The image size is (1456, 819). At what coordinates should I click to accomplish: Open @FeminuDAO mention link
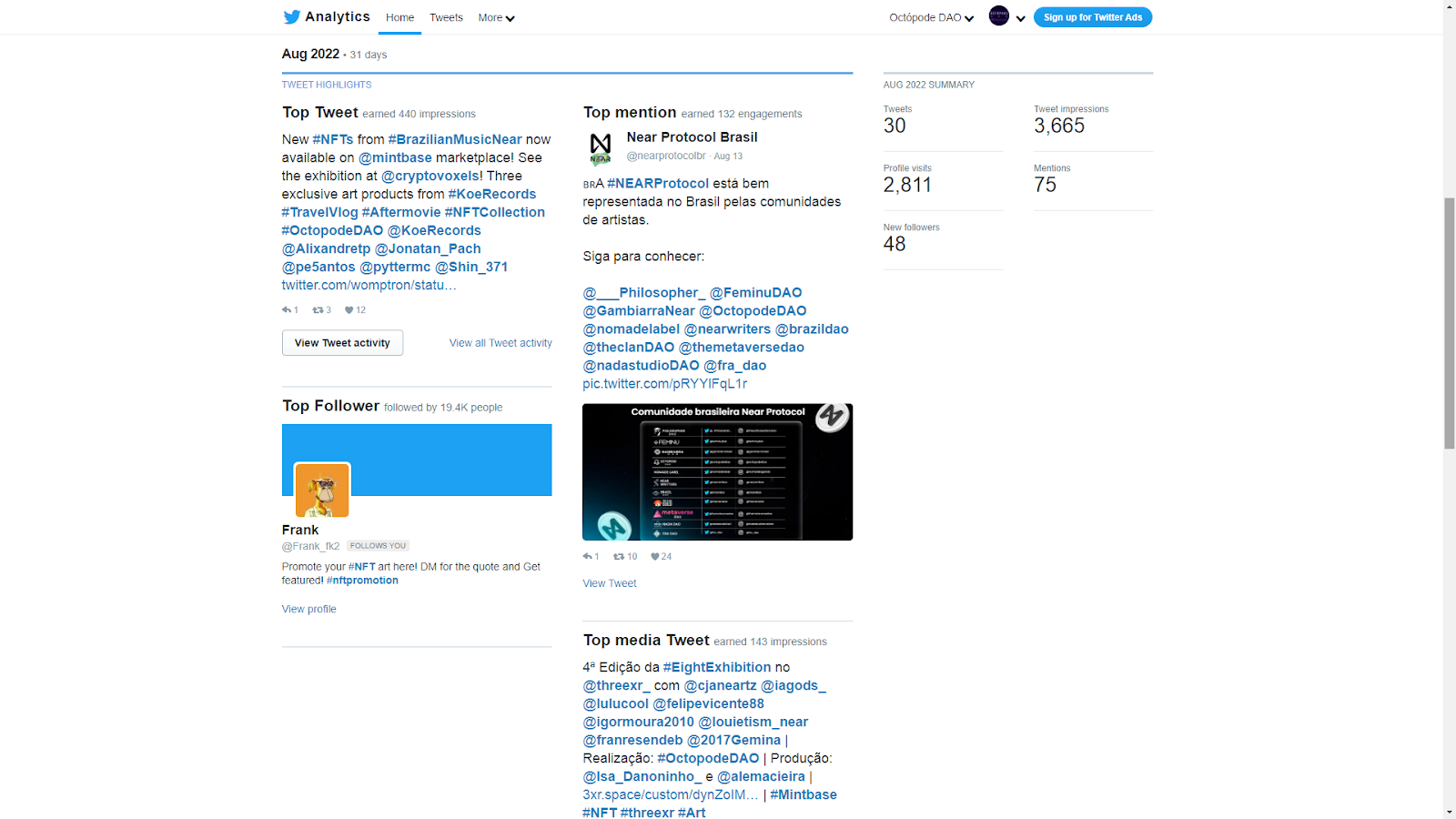756,292
